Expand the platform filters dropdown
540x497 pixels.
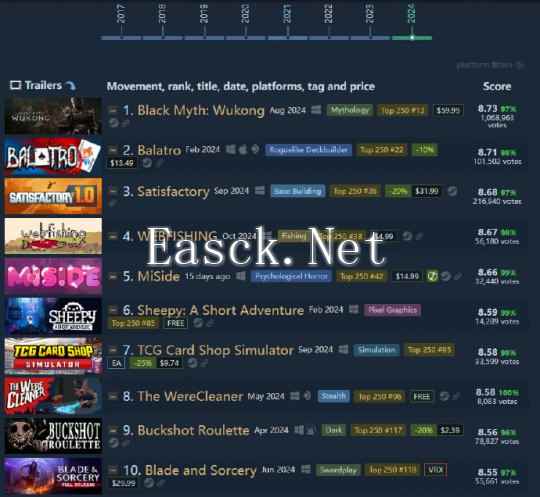490,65
